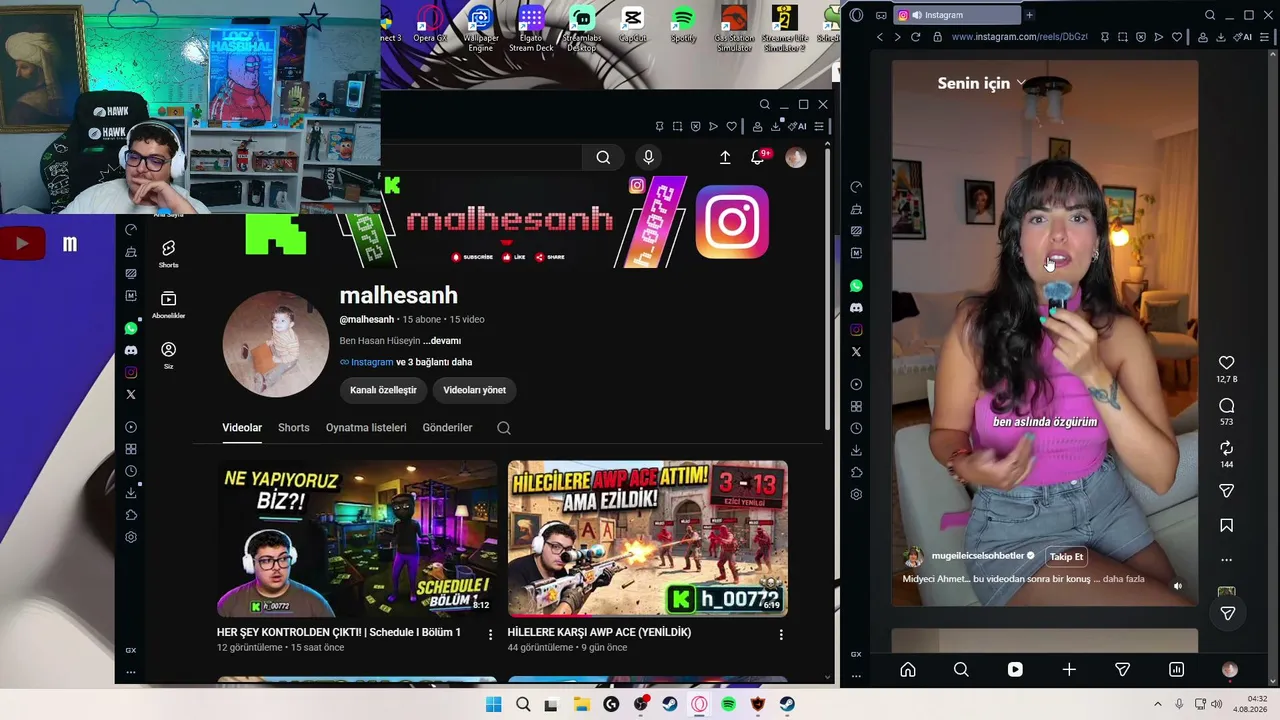Expand reel caption with daha fazla
This screenshot has height=720, width=1280.
coord(1123,579)
